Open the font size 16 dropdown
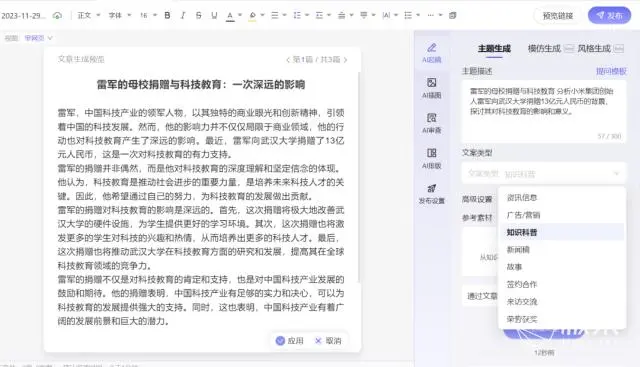Viewport: 640px width, 367px height. coord(148,16)
